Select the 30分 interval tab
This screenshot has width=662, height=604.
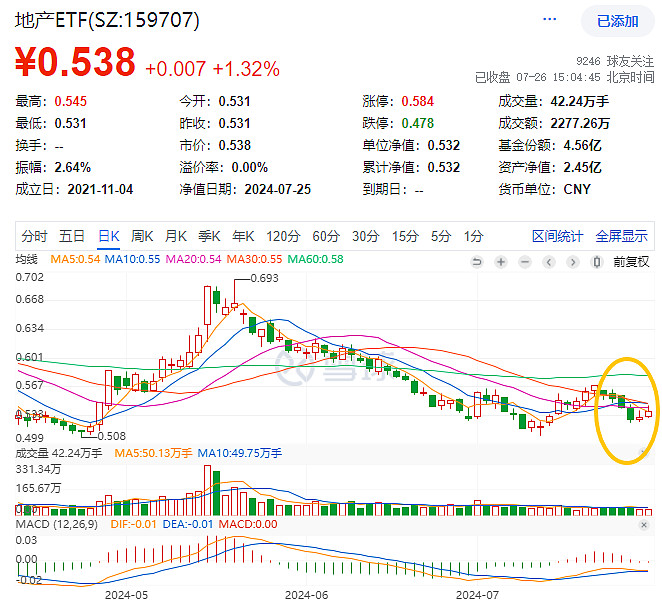(366, 236)
